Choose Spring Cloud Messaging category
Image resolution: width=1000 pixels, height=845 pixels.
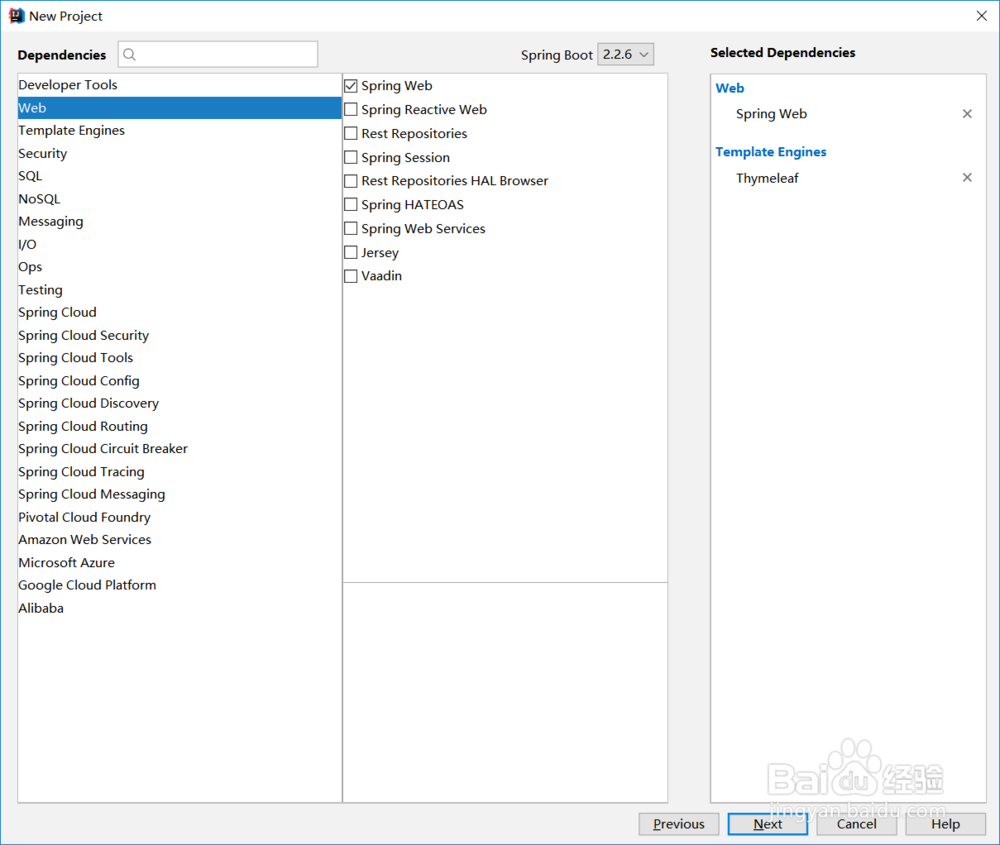pyautogui.click(x=180, y=494)
